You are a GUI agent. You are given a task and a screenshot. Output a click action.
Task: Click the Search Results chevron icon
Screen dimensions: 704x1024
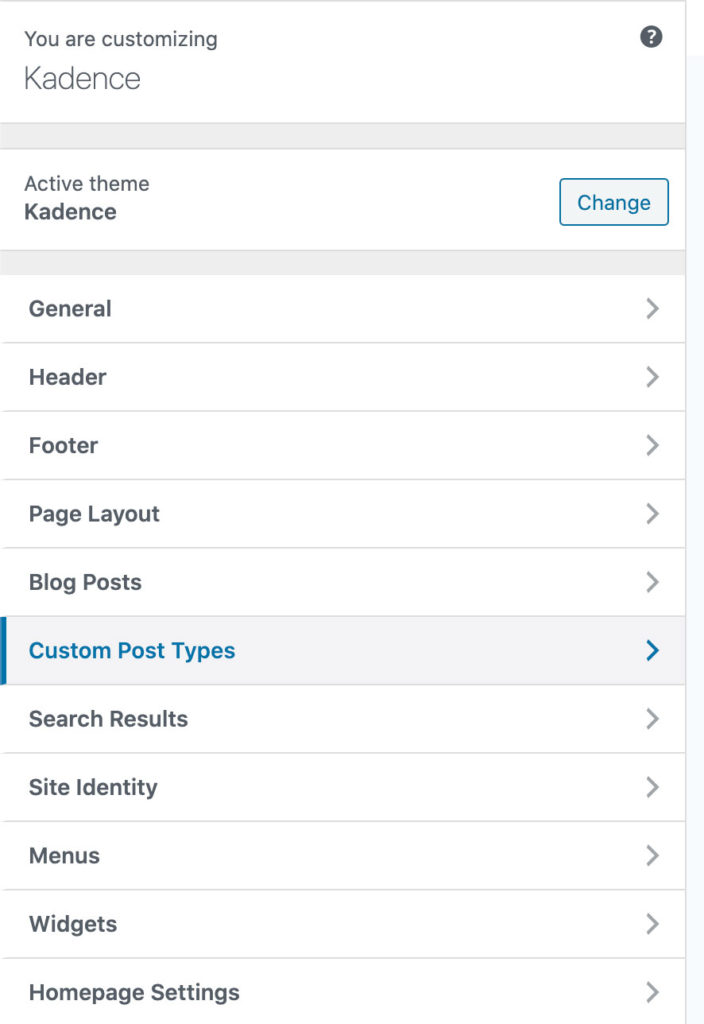click(x=652, y=719)
